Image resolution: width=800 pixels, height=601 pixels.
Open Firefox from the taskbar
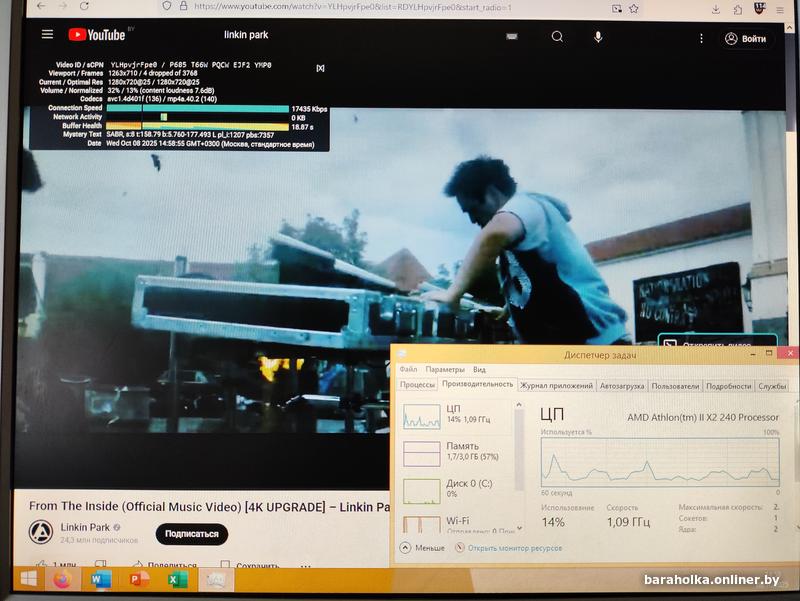pyautogui.click(x=62, y=580)
